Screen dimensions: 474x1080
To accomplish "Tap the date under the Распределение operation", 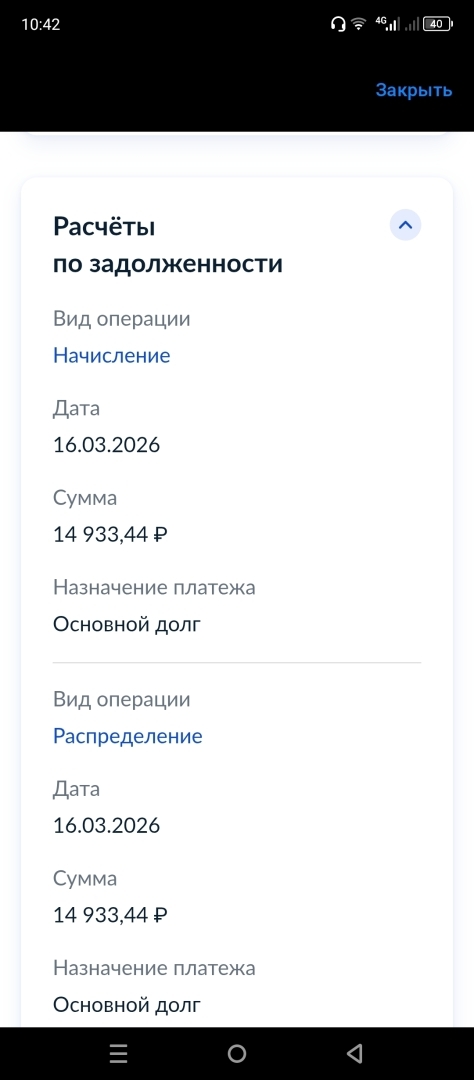I will tap(106, 825).
